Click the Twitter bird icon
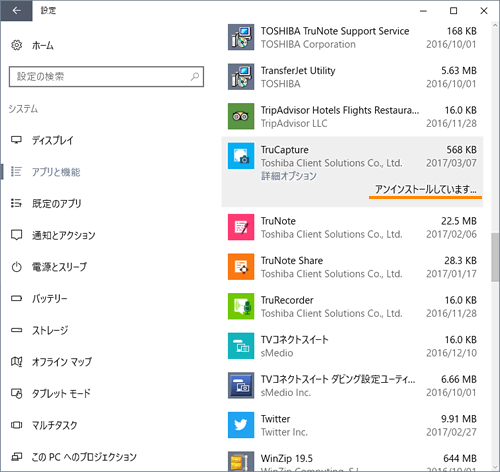 [x=241, y=425]
